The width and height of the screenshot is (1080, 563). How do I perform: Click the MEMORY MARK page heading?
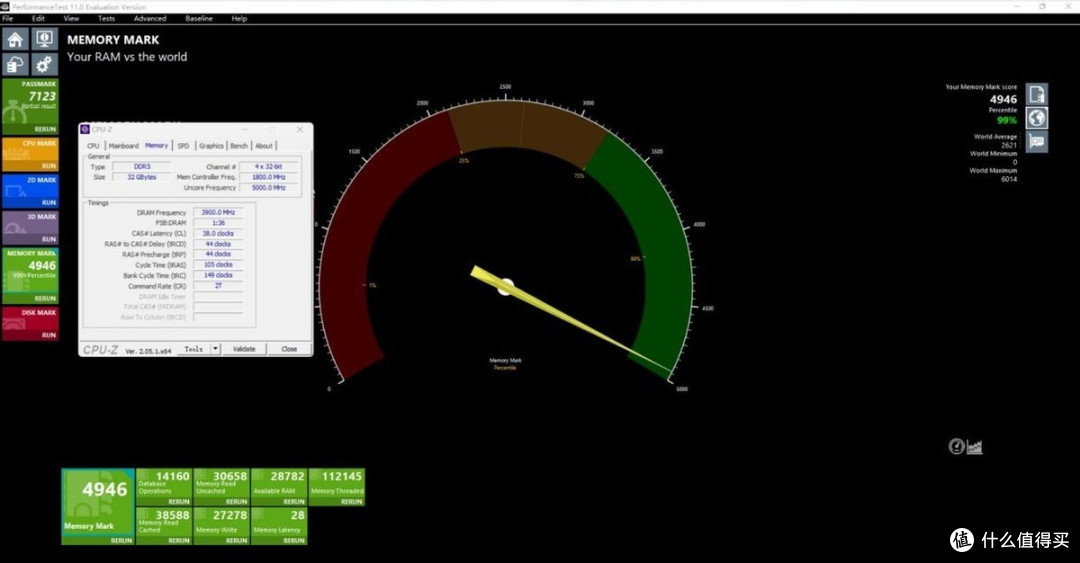(113, 40)
